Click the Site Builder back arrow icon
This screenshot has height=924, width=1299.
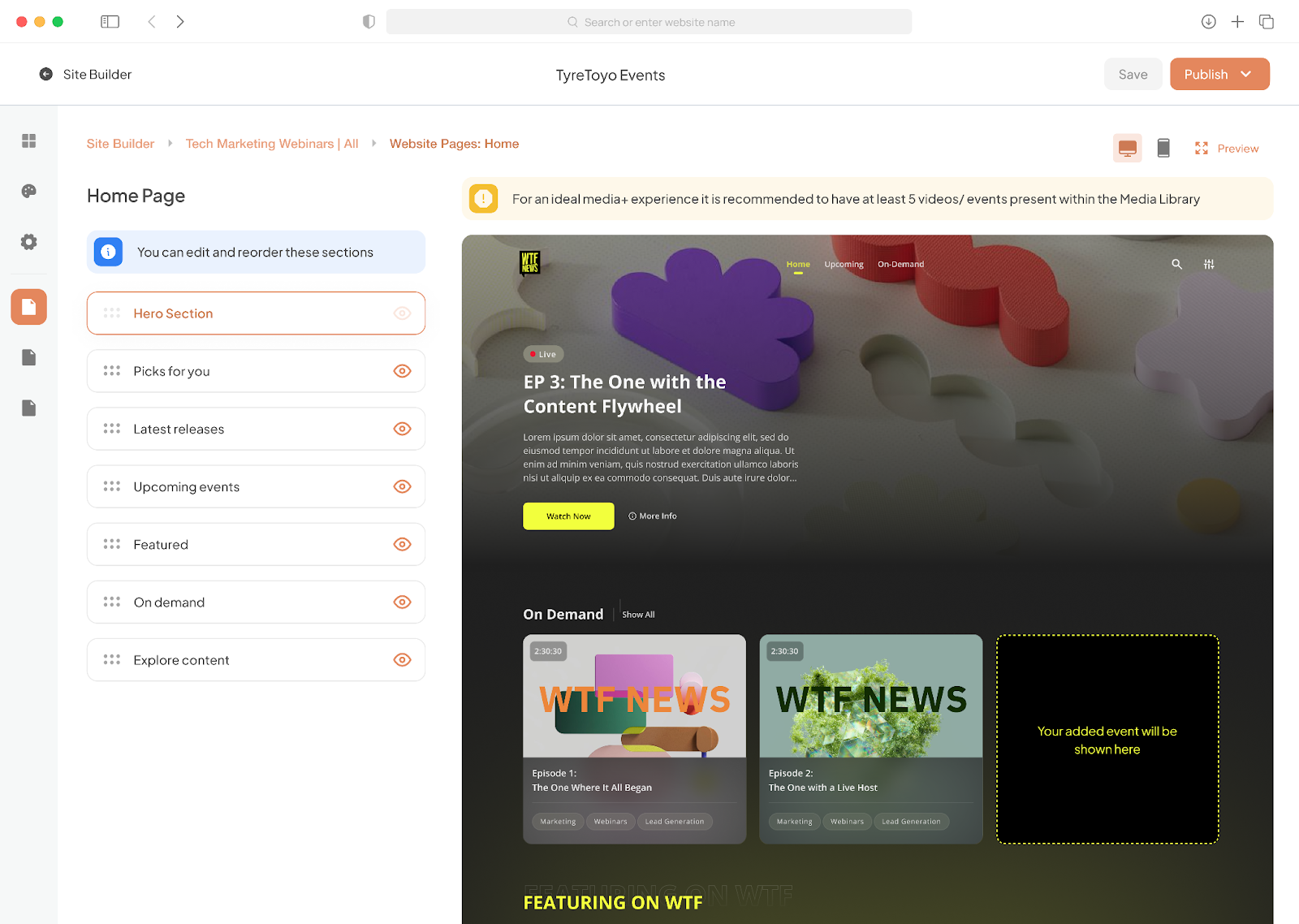46,74
